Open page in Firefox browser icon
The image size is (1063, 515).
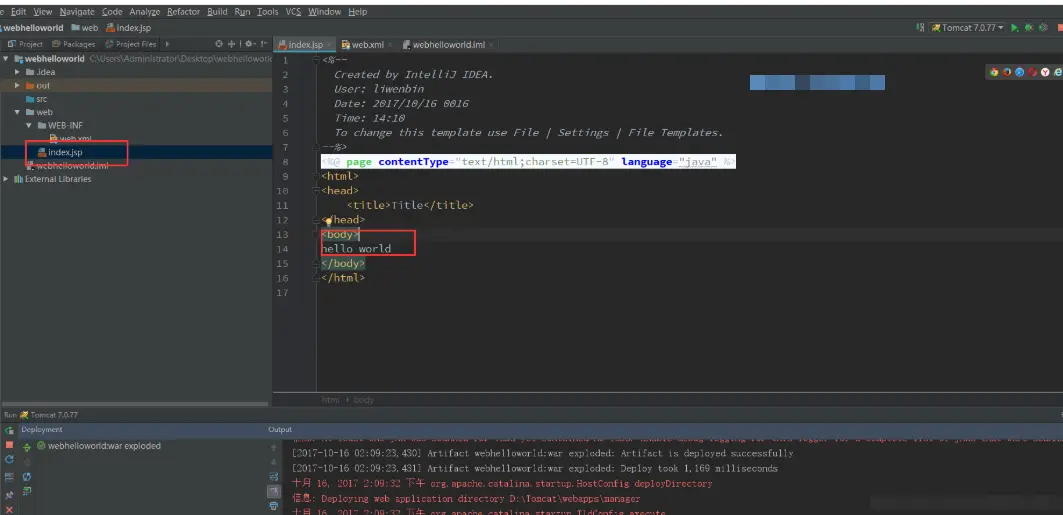(1007, 72)
